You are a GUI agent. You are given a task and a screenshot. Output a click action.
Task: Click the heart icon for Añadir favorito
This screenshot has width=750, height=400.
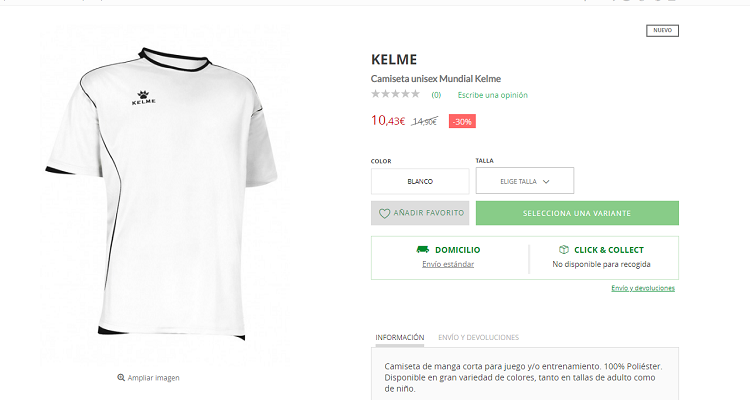pyautogui.click(x=384, y=213)
